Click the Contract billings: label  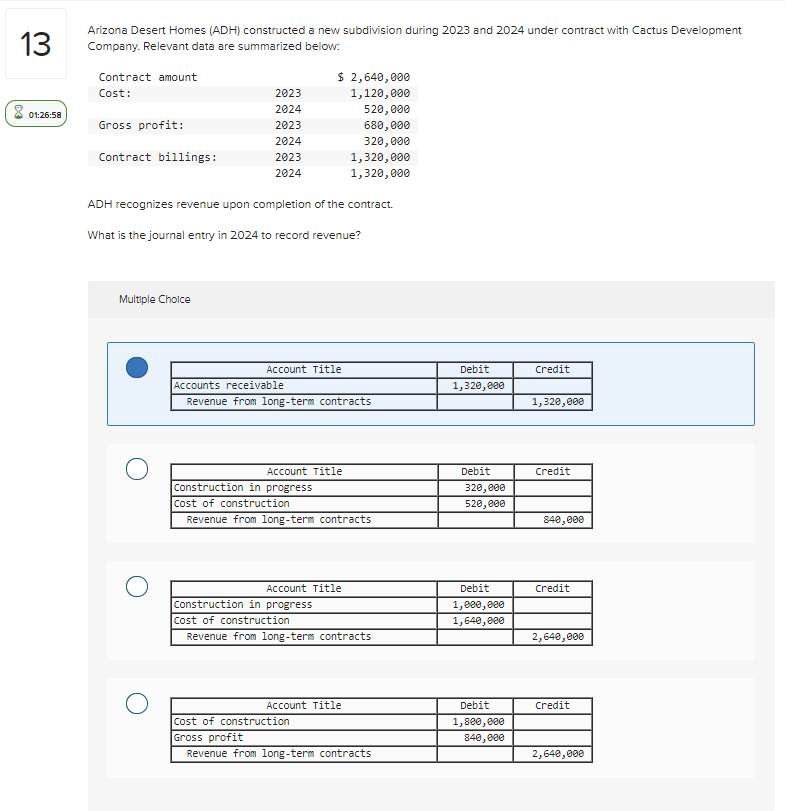158,157
